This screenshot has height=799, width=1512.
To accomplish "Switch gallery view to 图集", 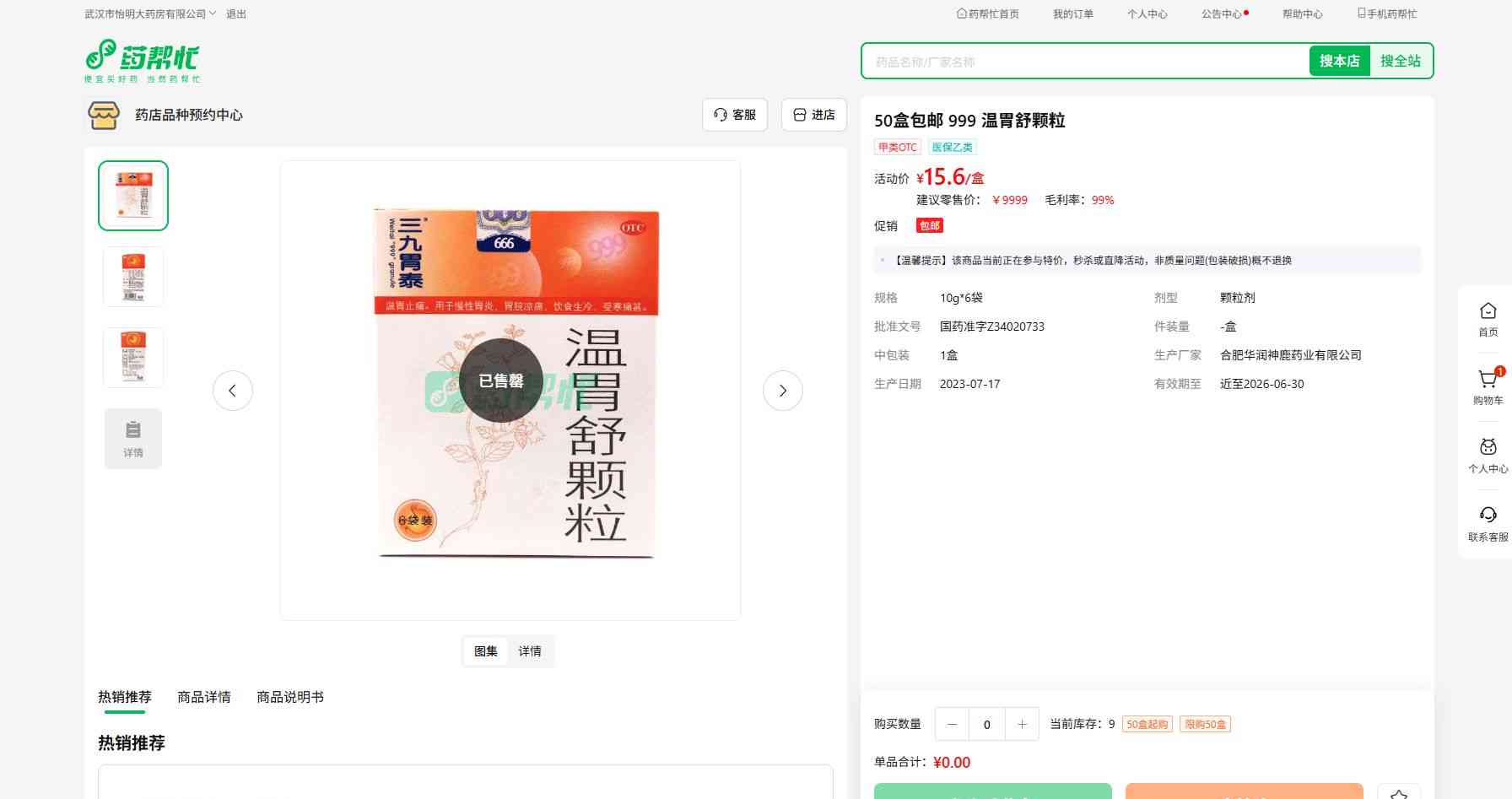I will [x=486, y=651].
